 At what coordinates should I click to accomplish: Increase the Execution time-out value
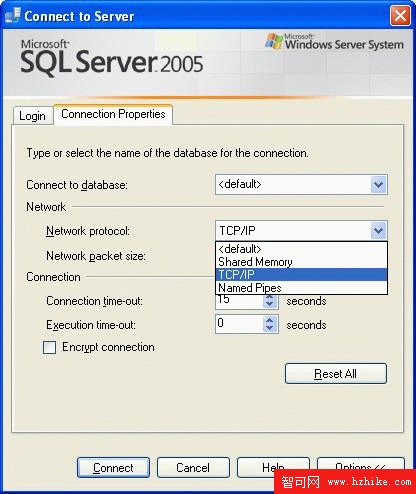coord(270,320)
